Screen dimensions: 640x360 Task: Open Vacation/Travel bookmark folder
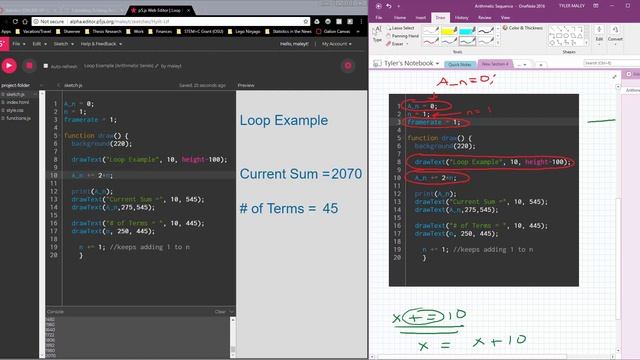33,31
